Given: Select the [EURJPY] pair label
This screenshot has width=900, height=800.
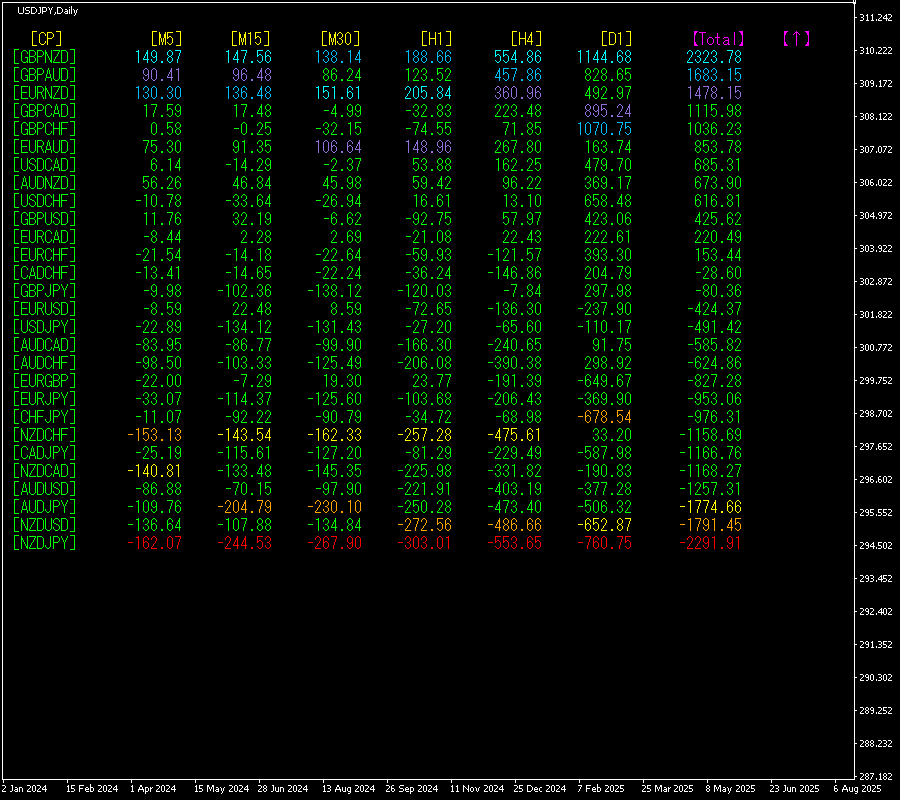Looking at the screenshot, I should pyautogui.click(x=45, y=399).
